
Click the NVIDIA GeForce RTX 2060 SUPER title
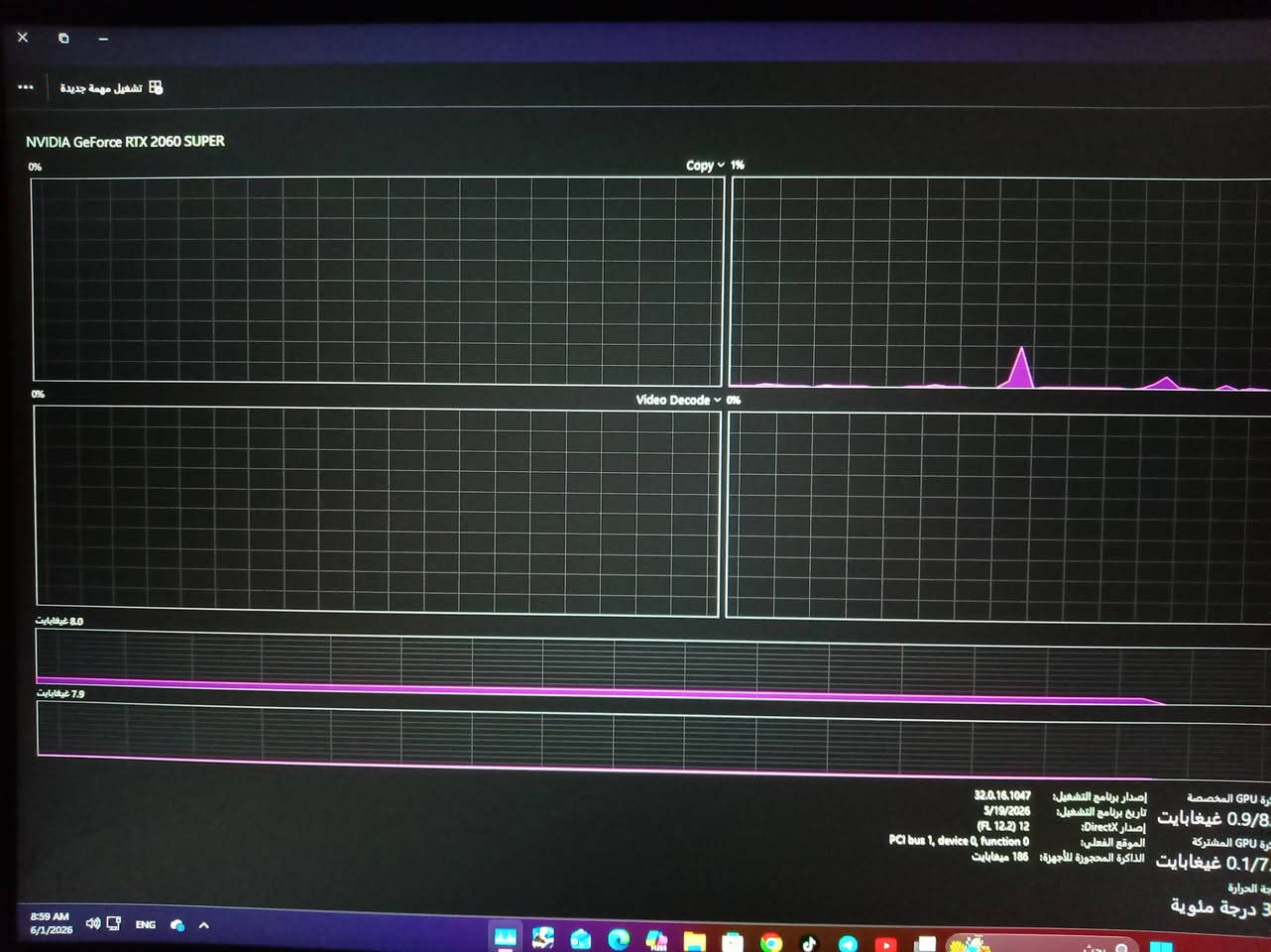coord(125,142)
